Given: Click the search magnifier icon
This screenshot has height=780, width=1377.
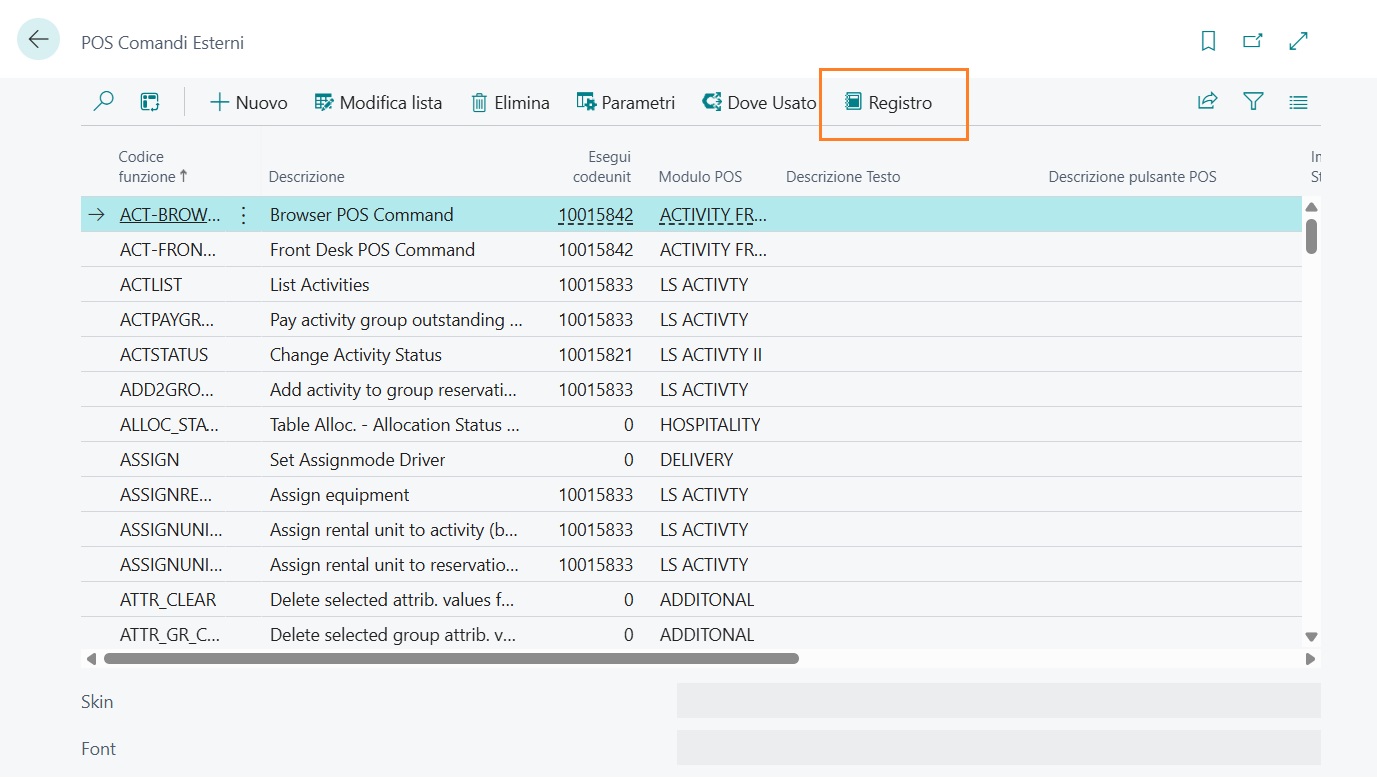Looking at the screenshot, I should [103, 101].
